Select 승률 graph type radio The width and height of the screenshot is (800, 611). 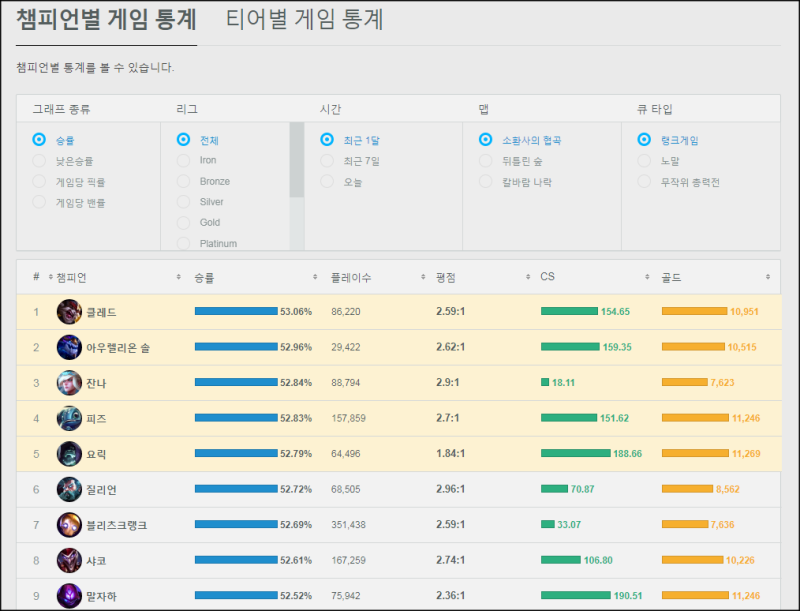(x=39, y=140)
